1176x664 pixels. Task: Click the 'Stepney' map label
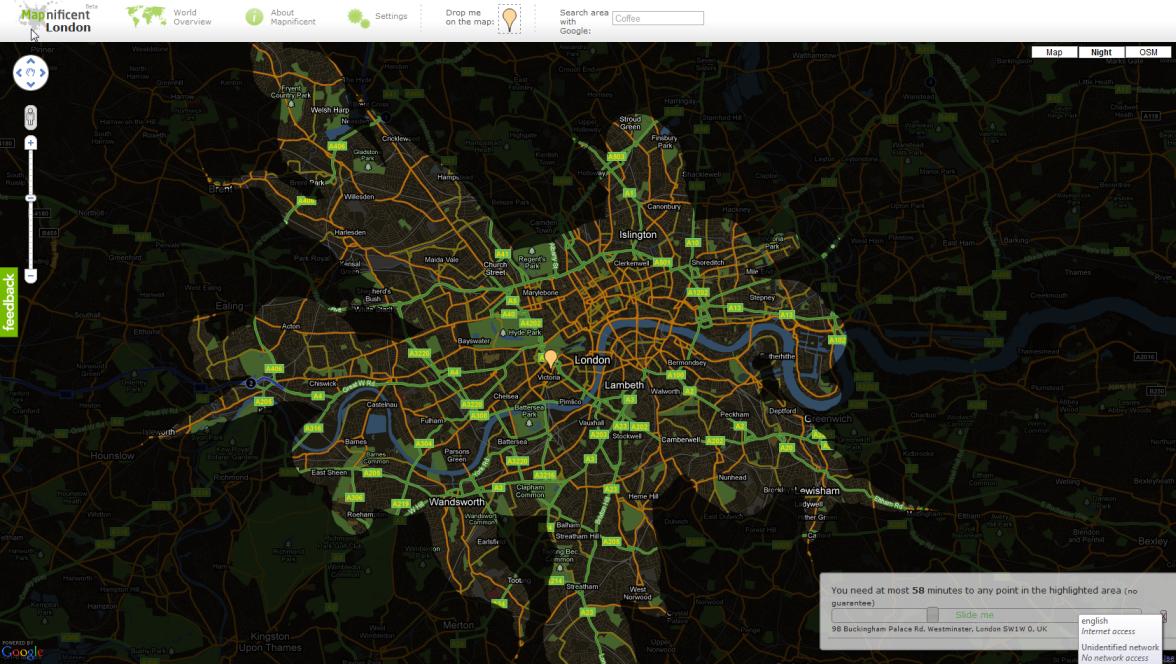point(762,298)
